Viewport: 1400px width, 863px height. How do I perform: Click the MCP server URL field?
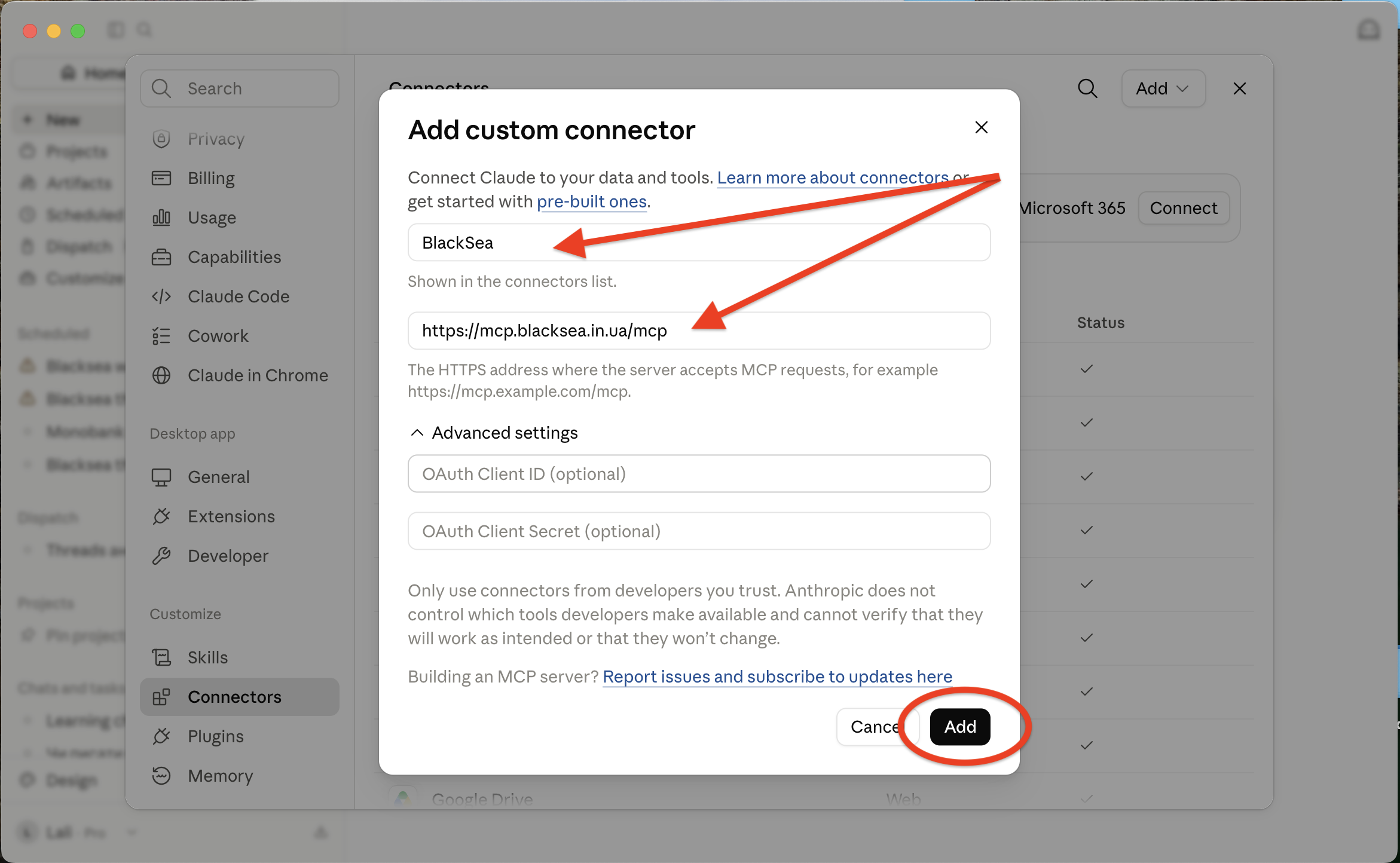tap(699, 330)
